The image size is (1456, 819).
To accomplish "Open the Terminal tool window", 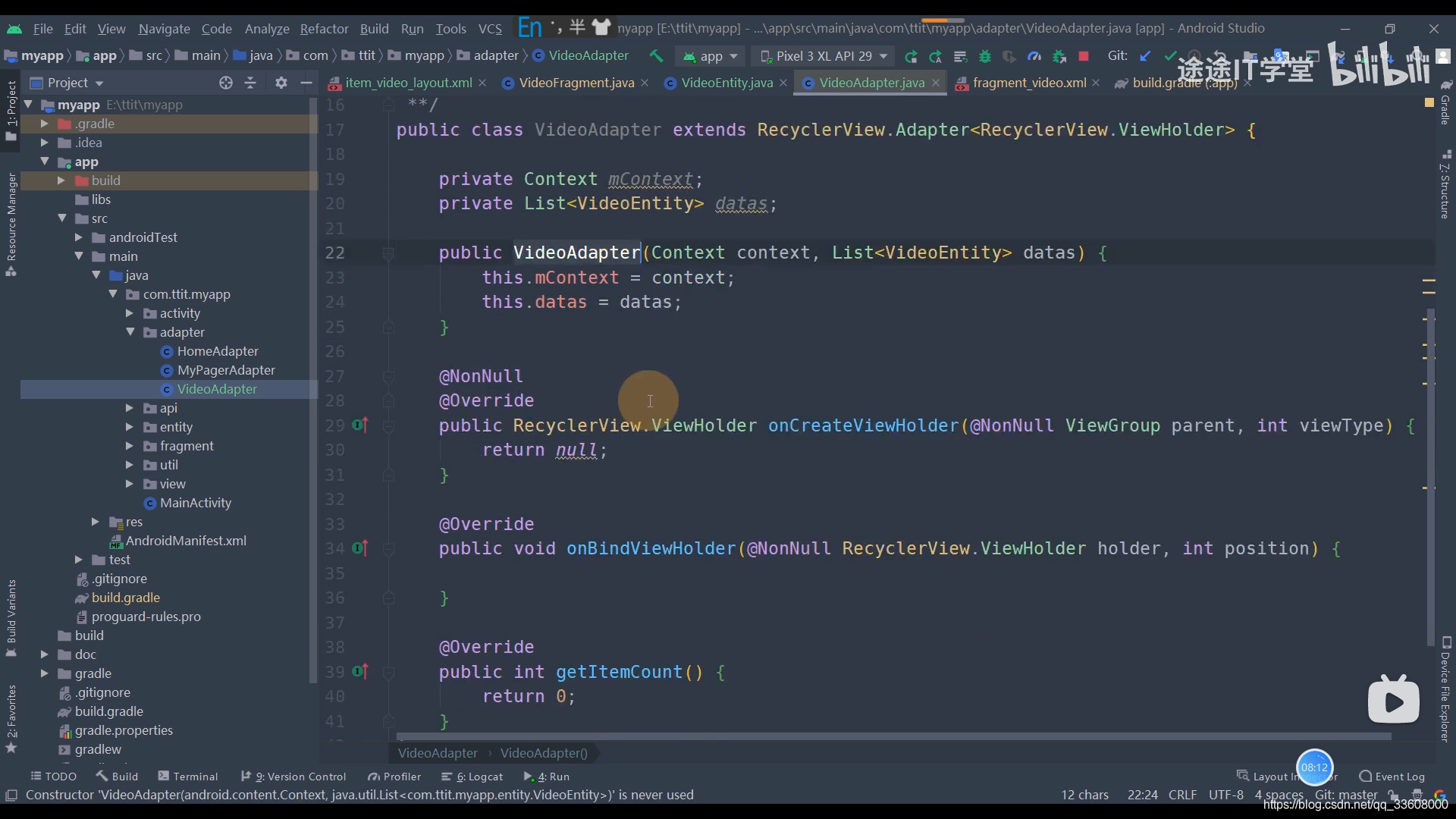I will [188, 777].
